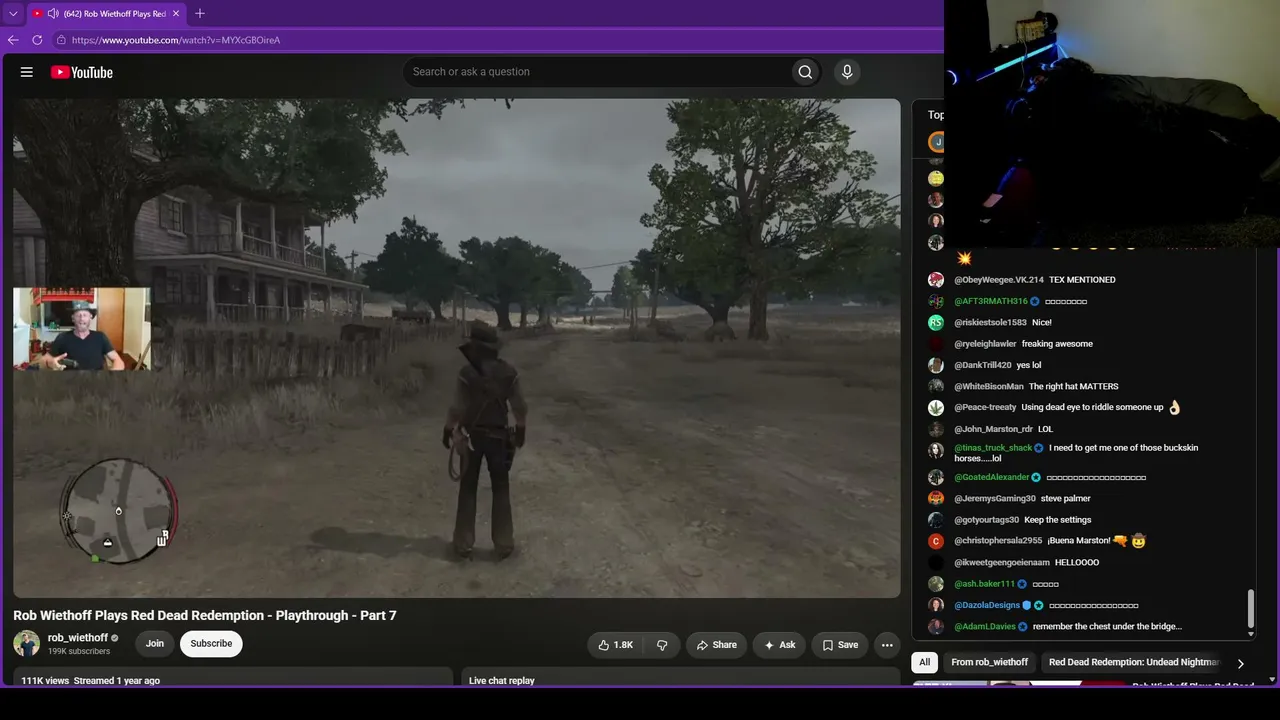This screenshot has height=720, width=1280.
Task: View site information icon in address bar
Action: tap(61, 40)
